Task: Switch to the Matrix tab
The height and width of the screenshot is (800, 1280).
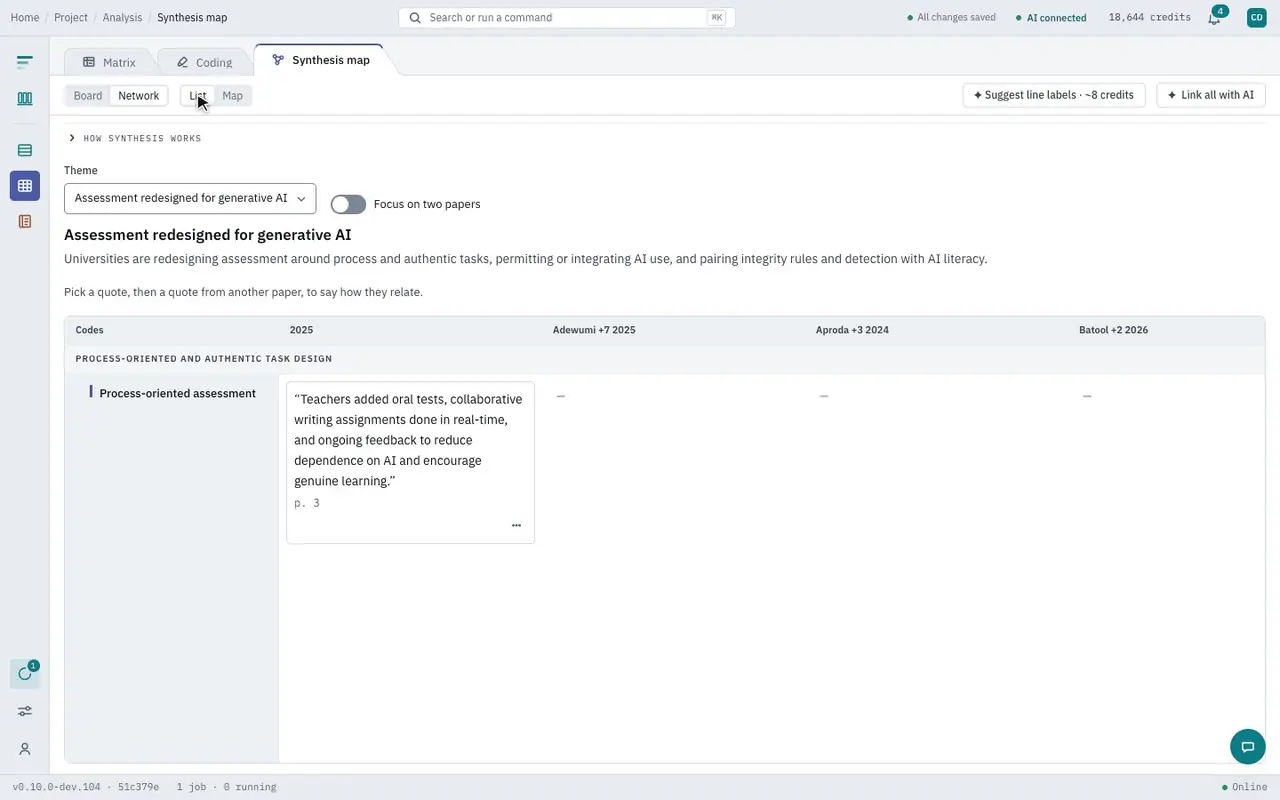Action: pos(109,62)
